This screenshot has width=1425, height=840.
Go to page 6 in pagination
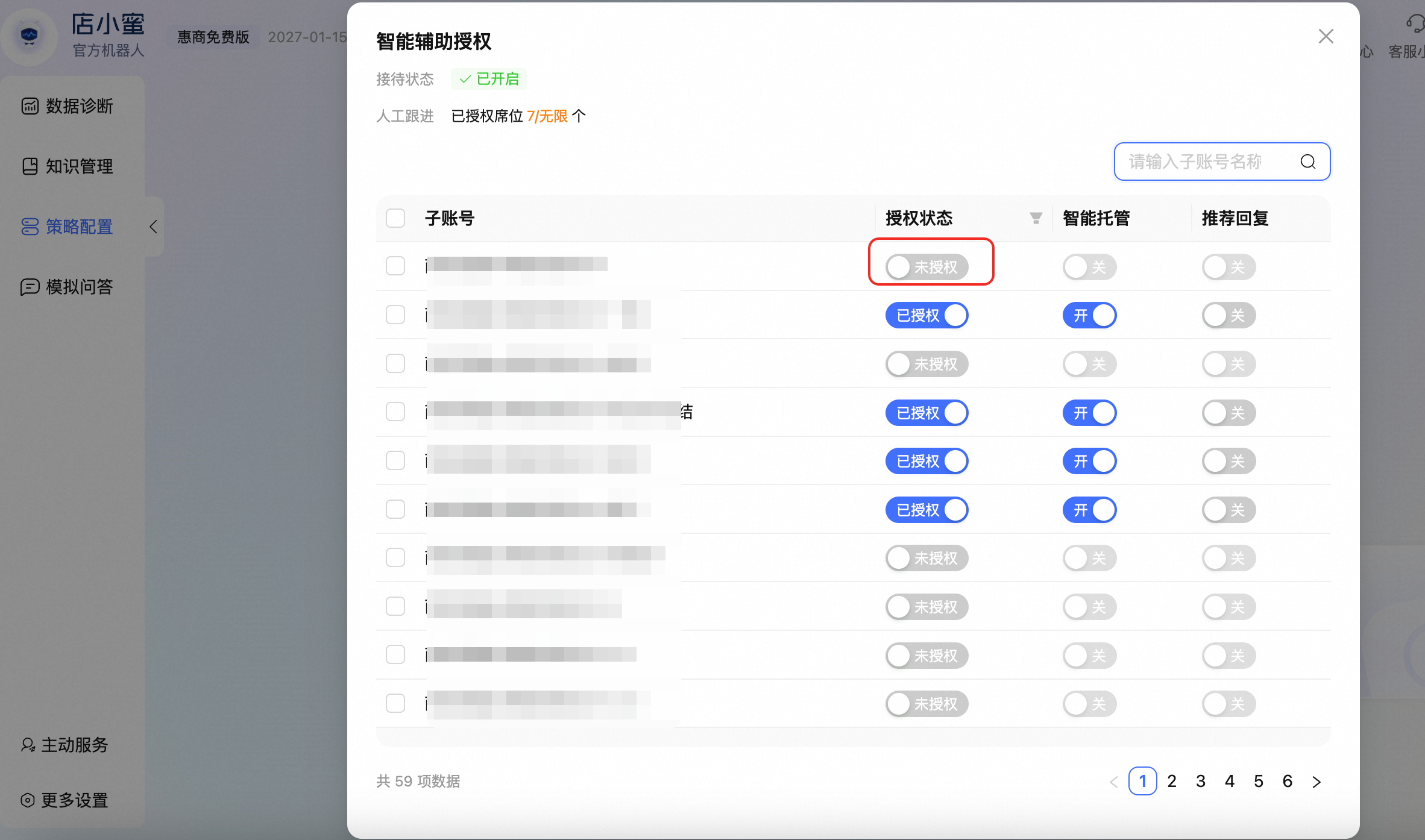tap(1288, 782)
